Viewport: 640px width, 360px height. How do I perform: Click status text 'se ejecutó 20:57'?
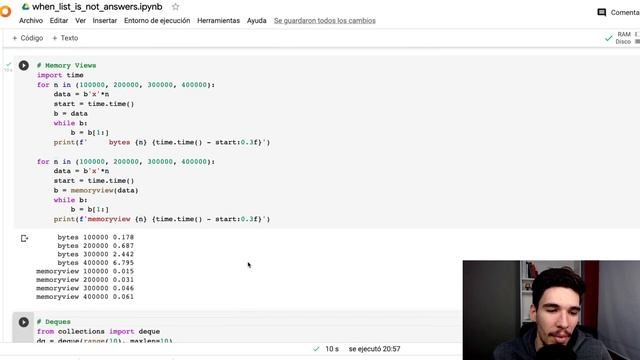374,349
